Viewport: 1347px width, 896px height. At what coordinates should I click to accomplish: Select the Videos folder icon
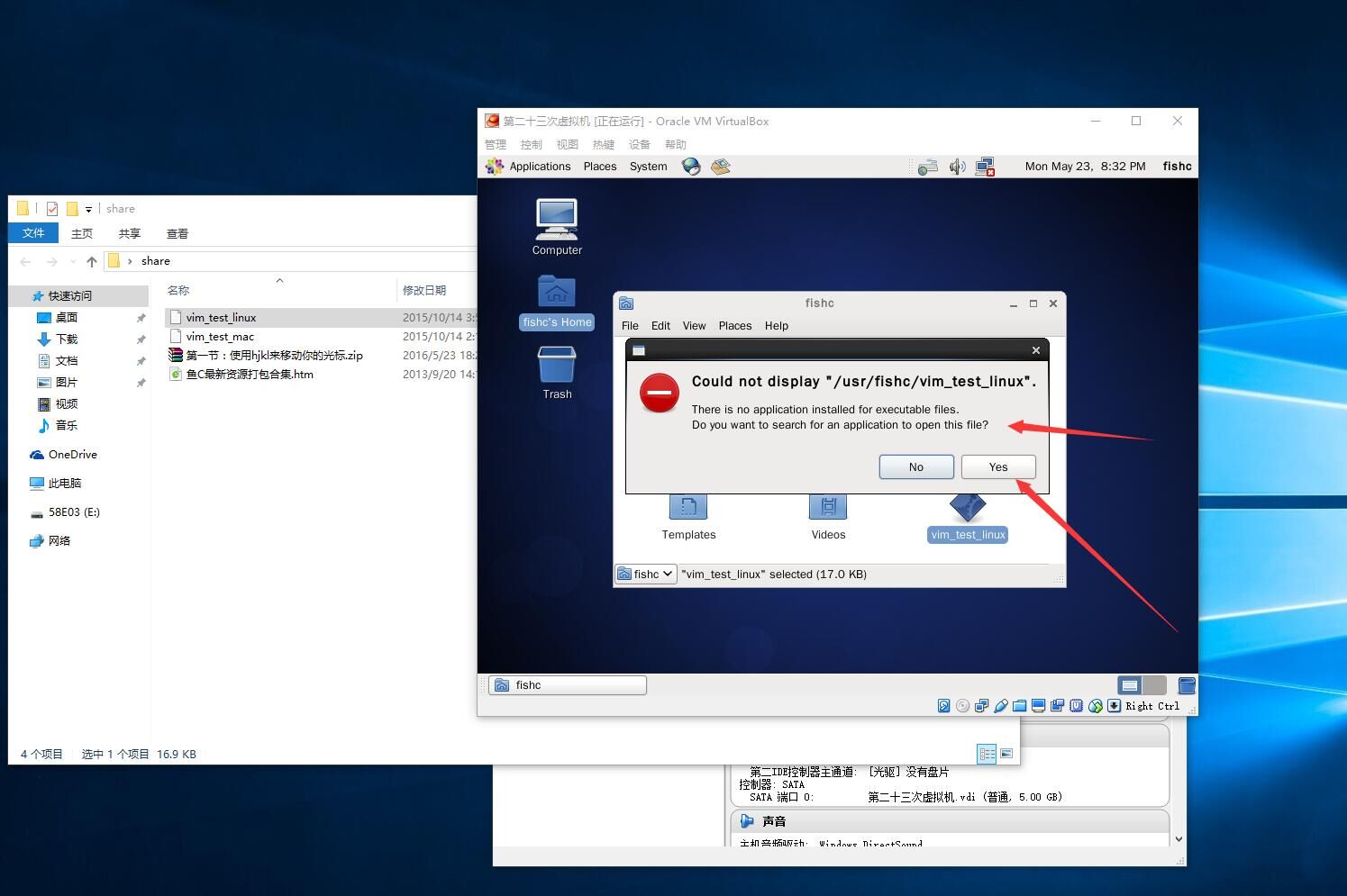coord(828,518)
